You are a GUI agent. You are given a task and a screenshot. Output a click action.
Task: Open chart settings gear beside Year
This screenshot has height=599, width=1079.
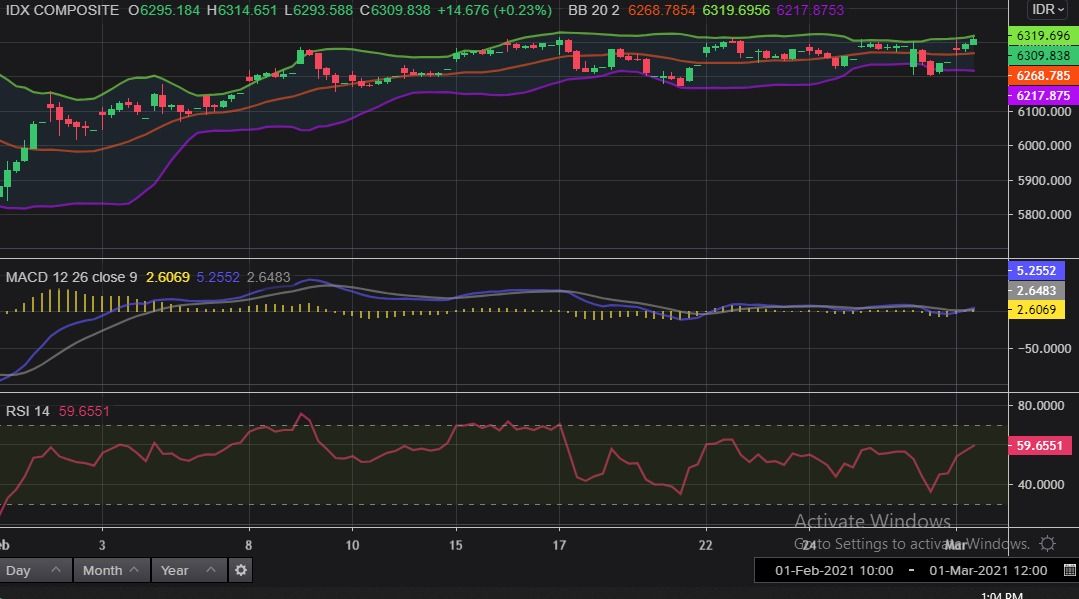point(241,570)
